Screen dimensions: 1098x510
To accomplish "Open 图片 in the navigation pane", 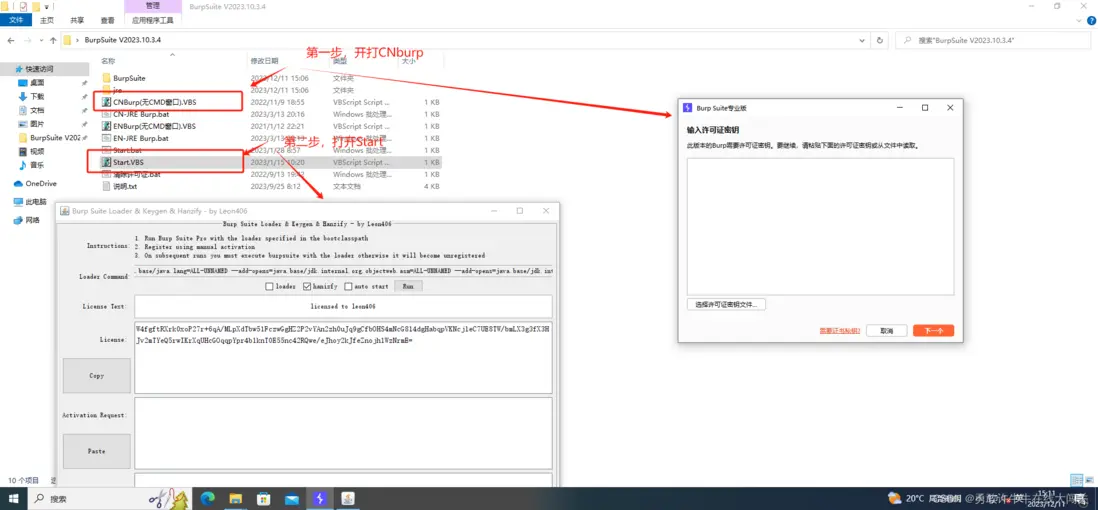I will tap(37, 124).
